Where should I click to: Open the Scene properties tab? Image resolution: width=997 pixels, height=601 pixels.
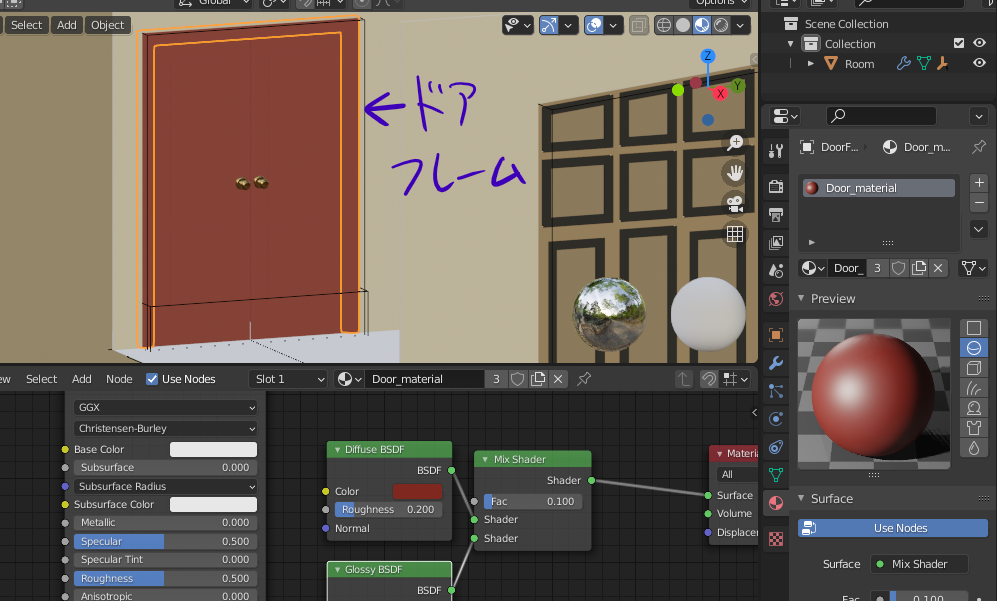(776, 271)
